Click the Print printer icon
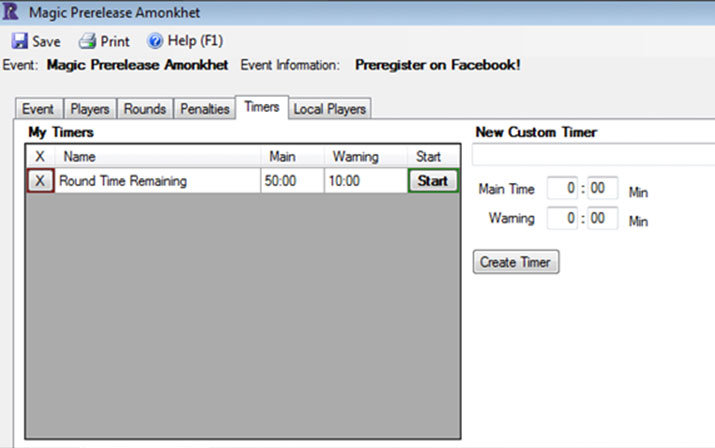Screen dimensions: 715x448 (87, 41)
